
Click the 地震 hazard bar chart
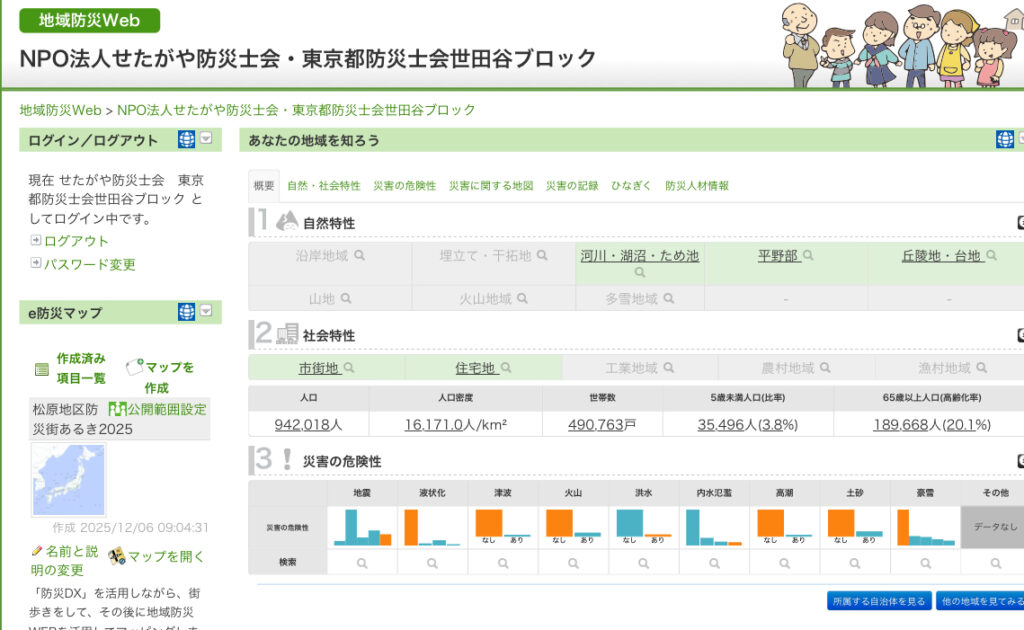point(362,527)
